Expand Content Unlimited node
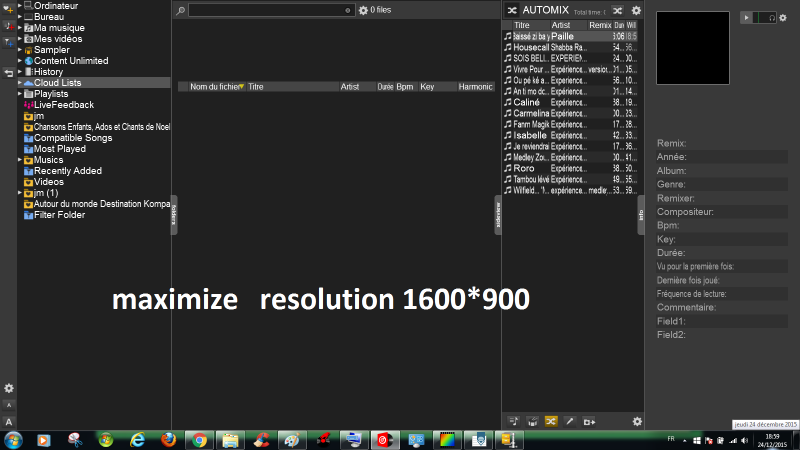800x450 pixels. pos(20,61)
